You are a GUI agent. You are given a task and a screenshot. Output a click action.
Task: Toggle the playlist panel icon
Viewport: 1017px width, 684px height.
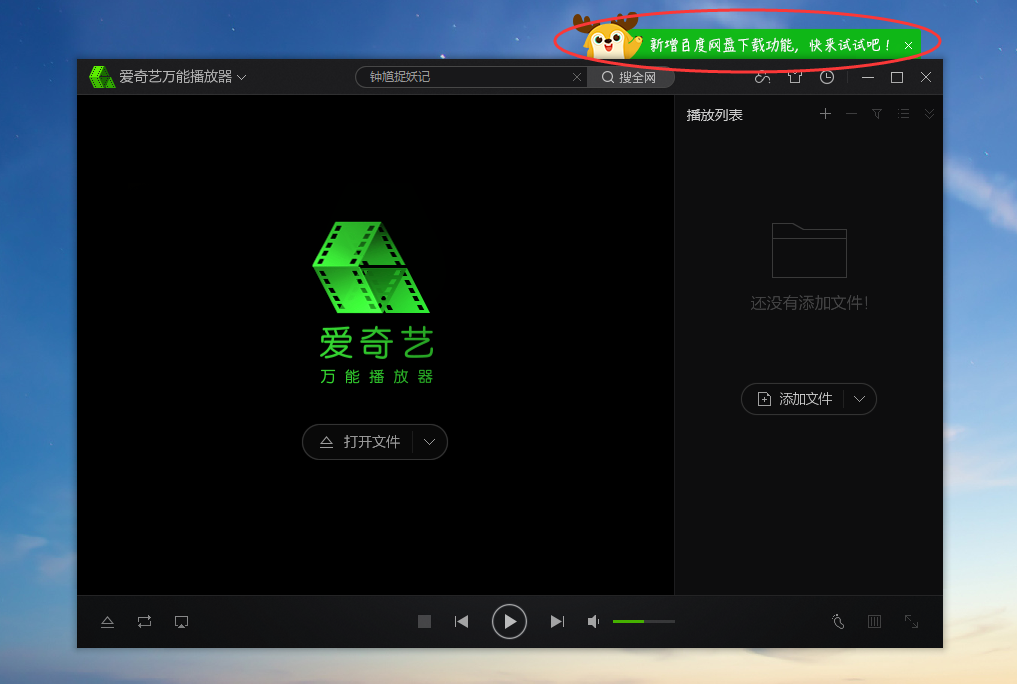874,622
